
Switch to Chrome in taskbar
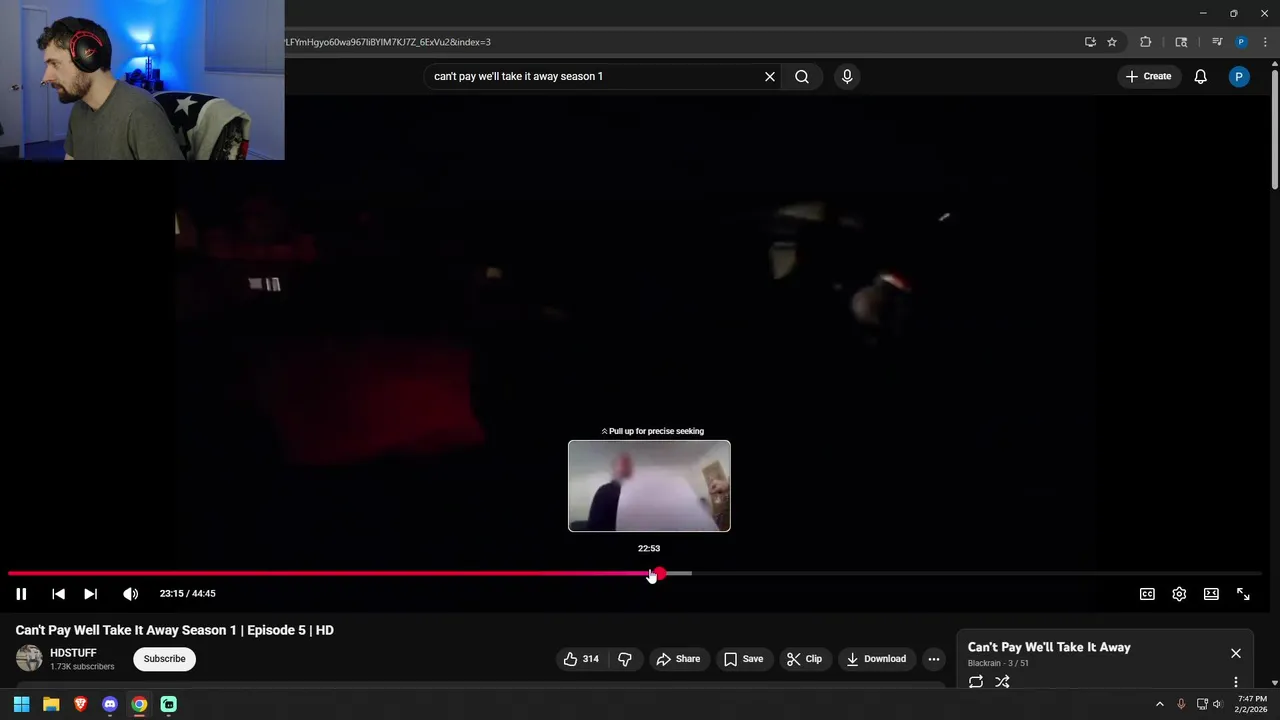[x=139, y=704]
